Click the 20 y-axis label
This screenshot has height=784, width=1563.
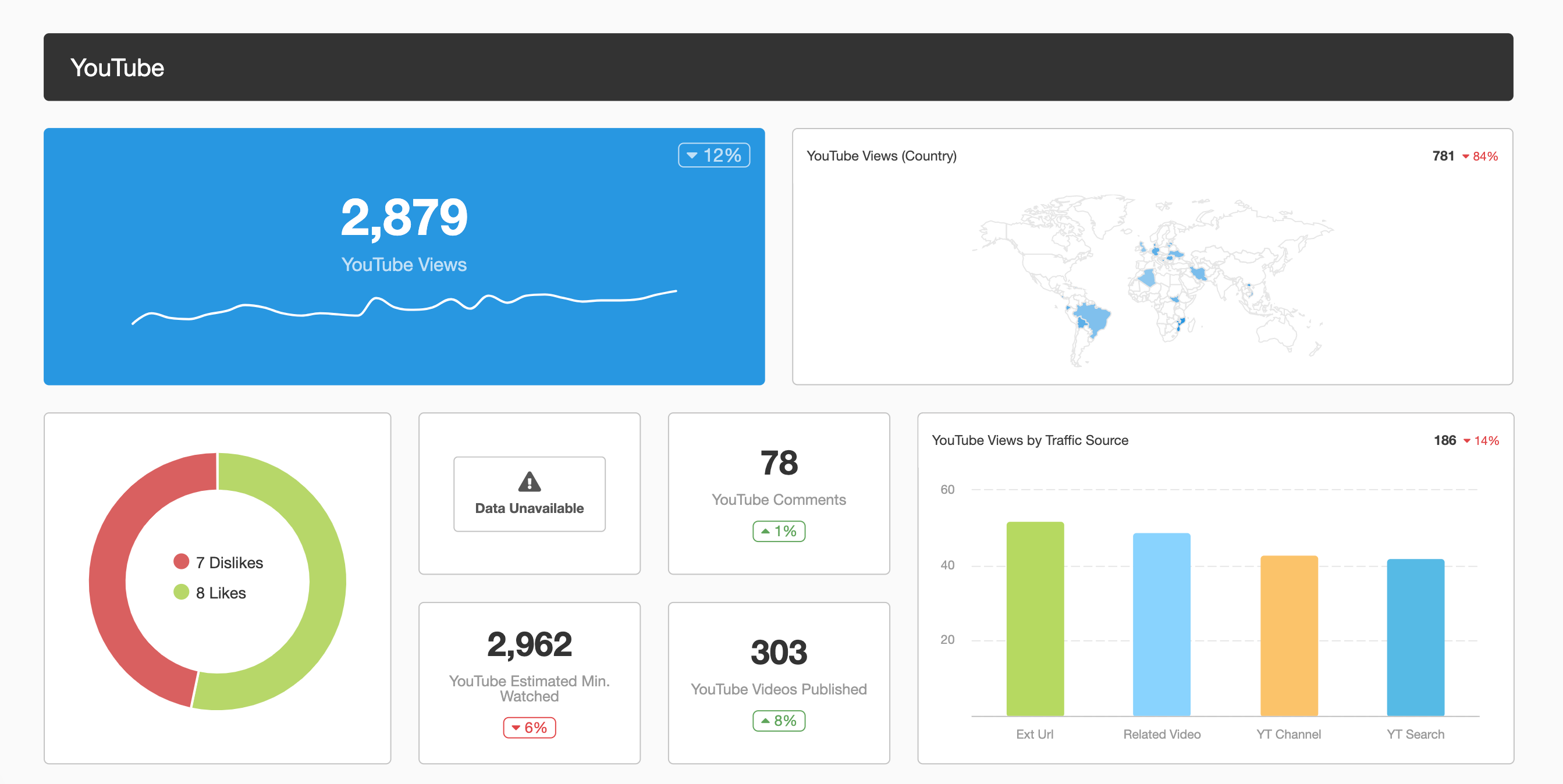coord(947,640)
